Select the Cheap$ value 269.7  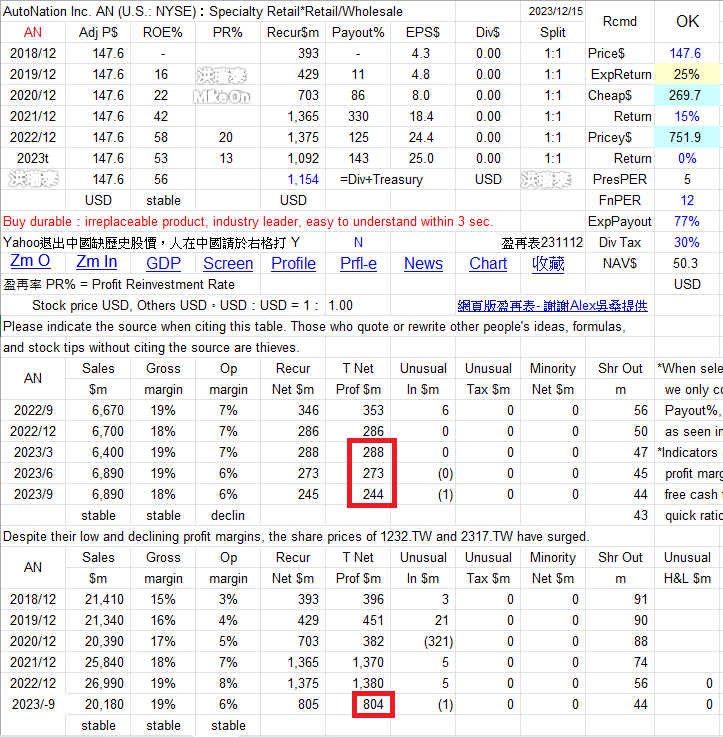(x=685, y=95)
